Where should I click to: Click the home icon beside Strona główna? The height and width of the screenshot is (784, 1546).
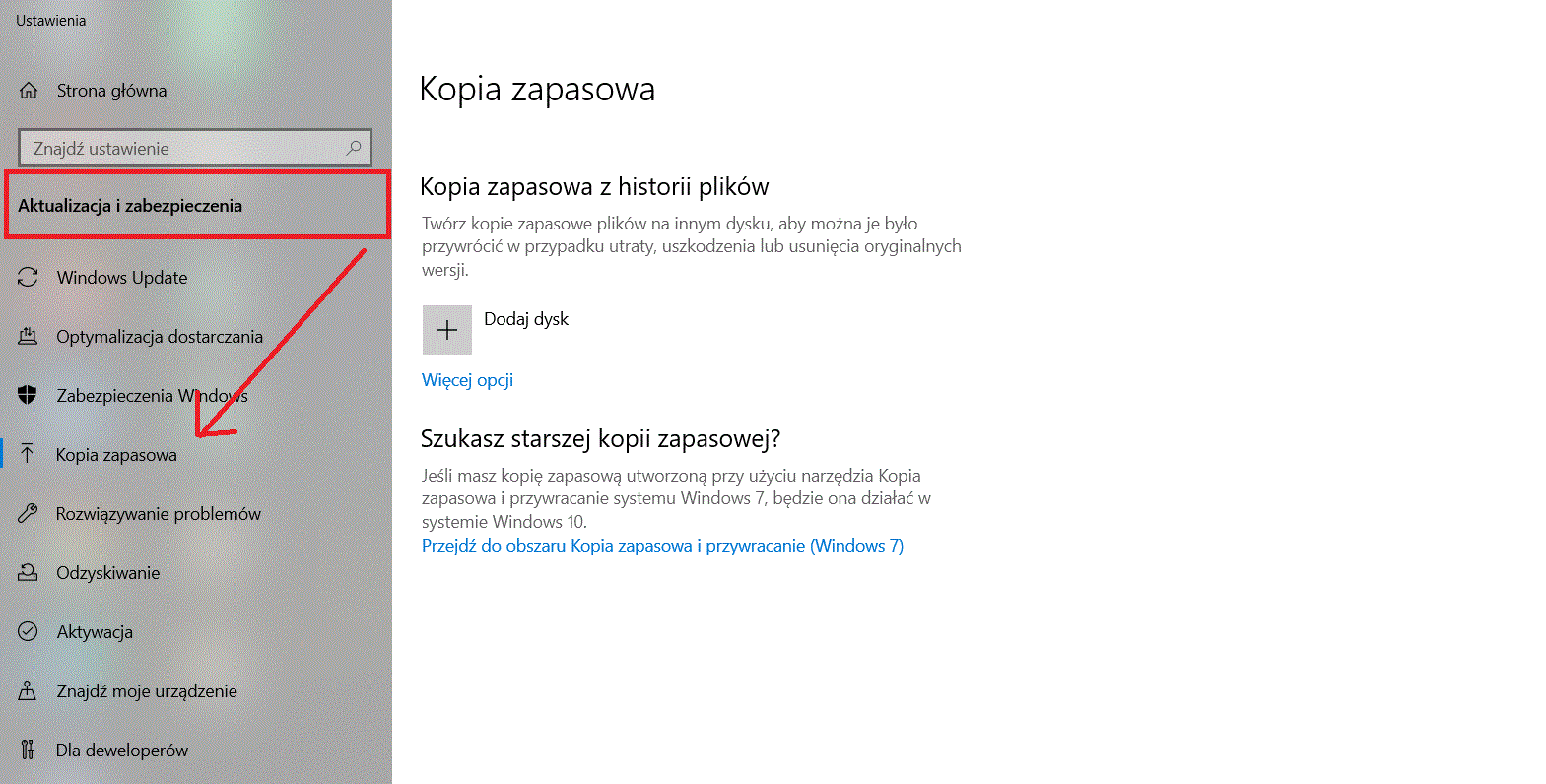point(29,91)
